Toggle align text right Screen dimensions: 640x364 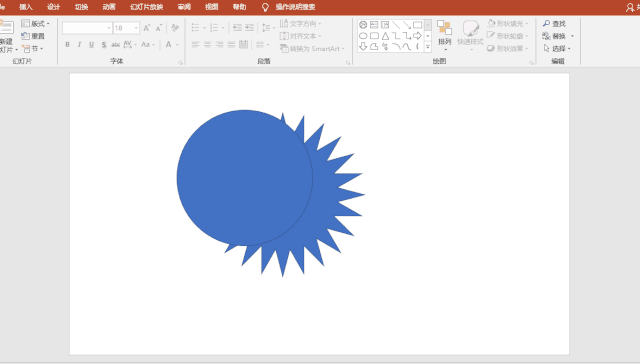pyautogui.click(x=219, y=44)
